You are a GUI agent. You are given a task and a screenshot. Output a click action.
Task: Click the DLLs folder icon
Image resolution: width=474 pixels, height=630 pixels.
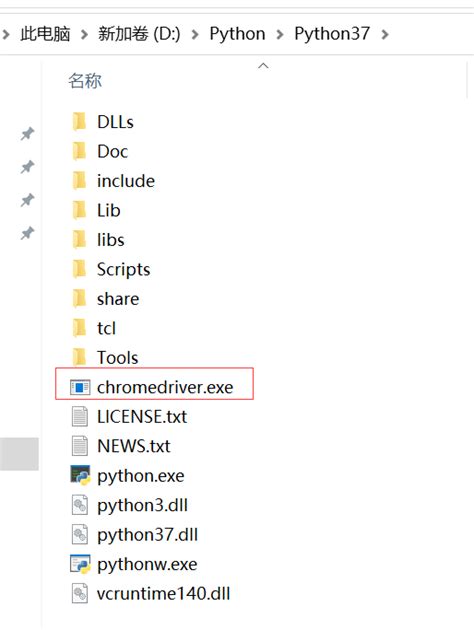tap(80, 122)
